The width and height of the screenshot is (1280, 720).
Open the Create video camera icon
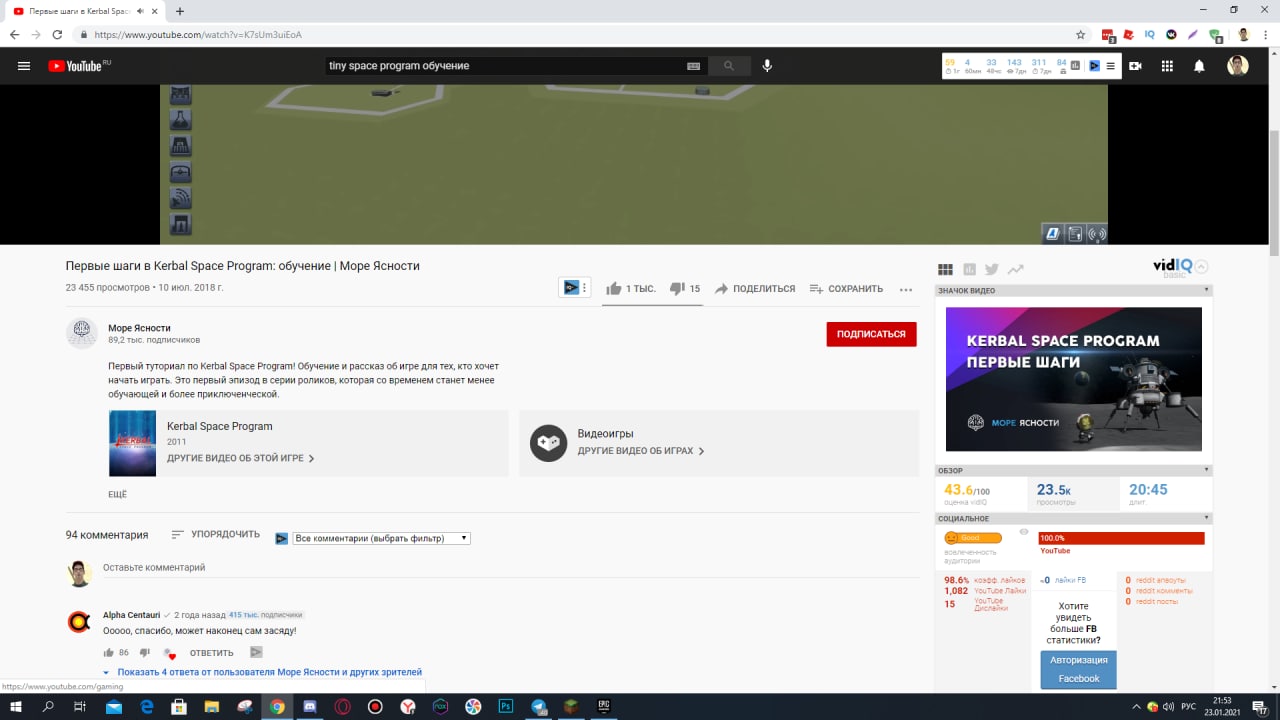(1135, 66)
